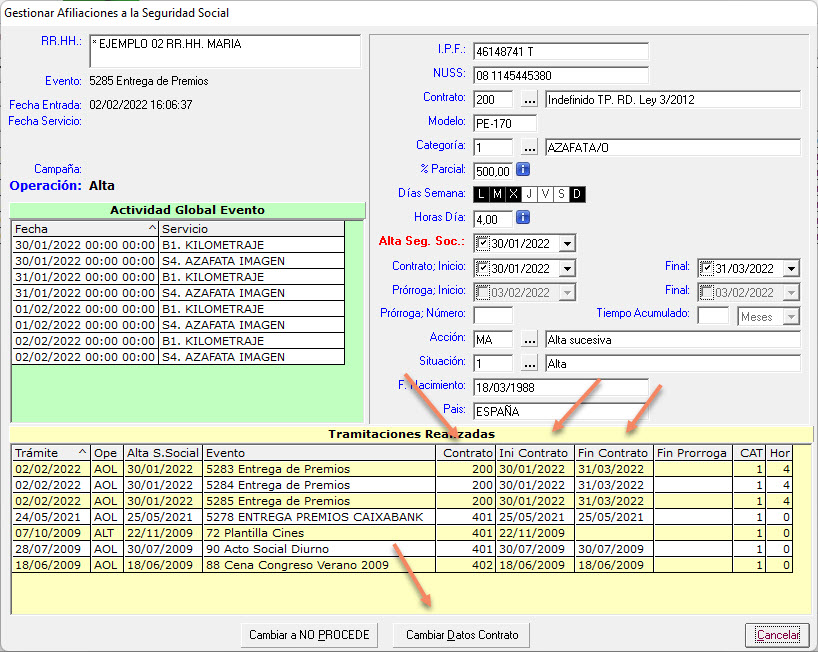Screen dimensions: 818x652
Task: Toggle the D (Domingo) day button
Action: [578, 194]
